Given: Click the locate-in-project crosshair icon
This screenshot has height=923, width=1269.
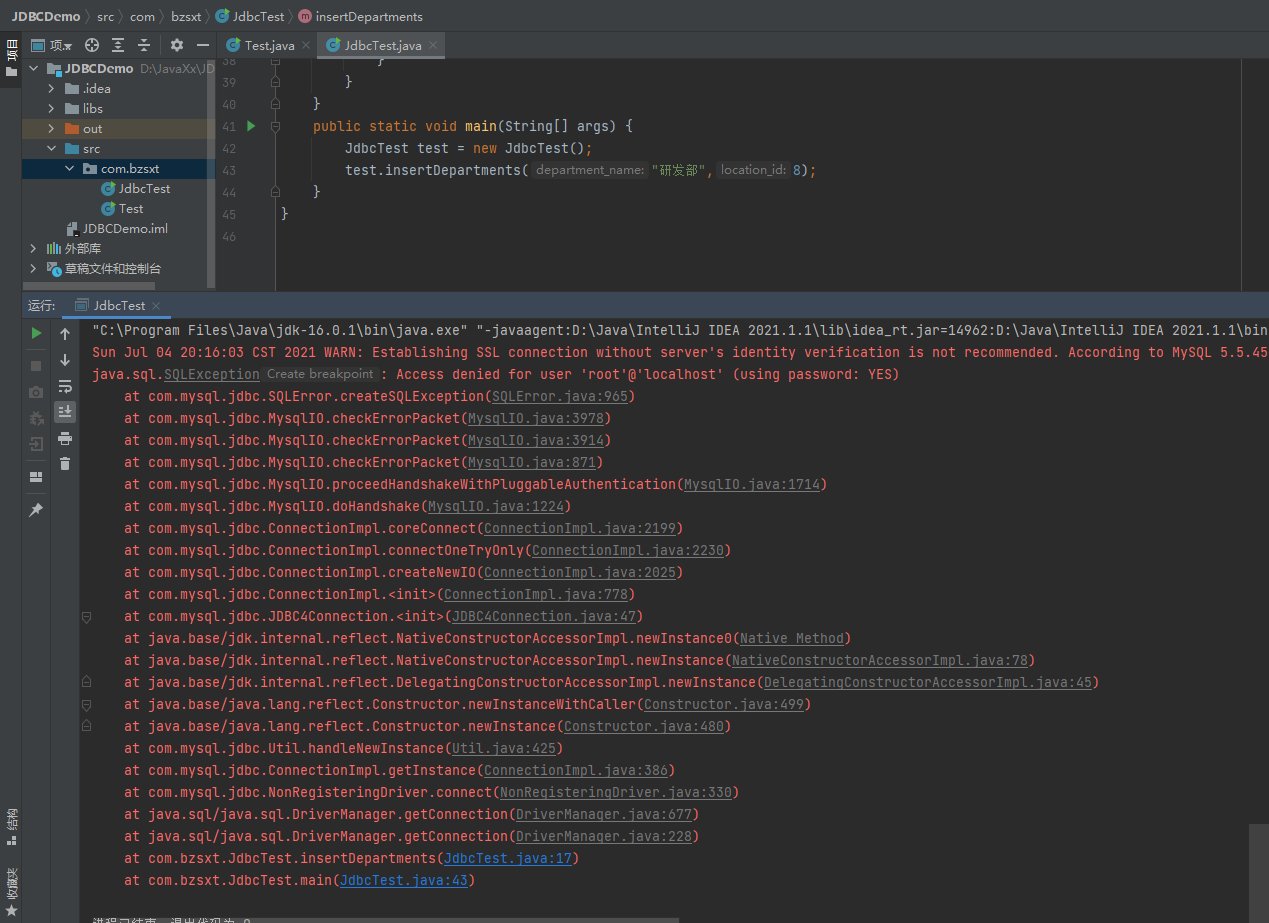Looking at the screenshot, I should 92,45.
